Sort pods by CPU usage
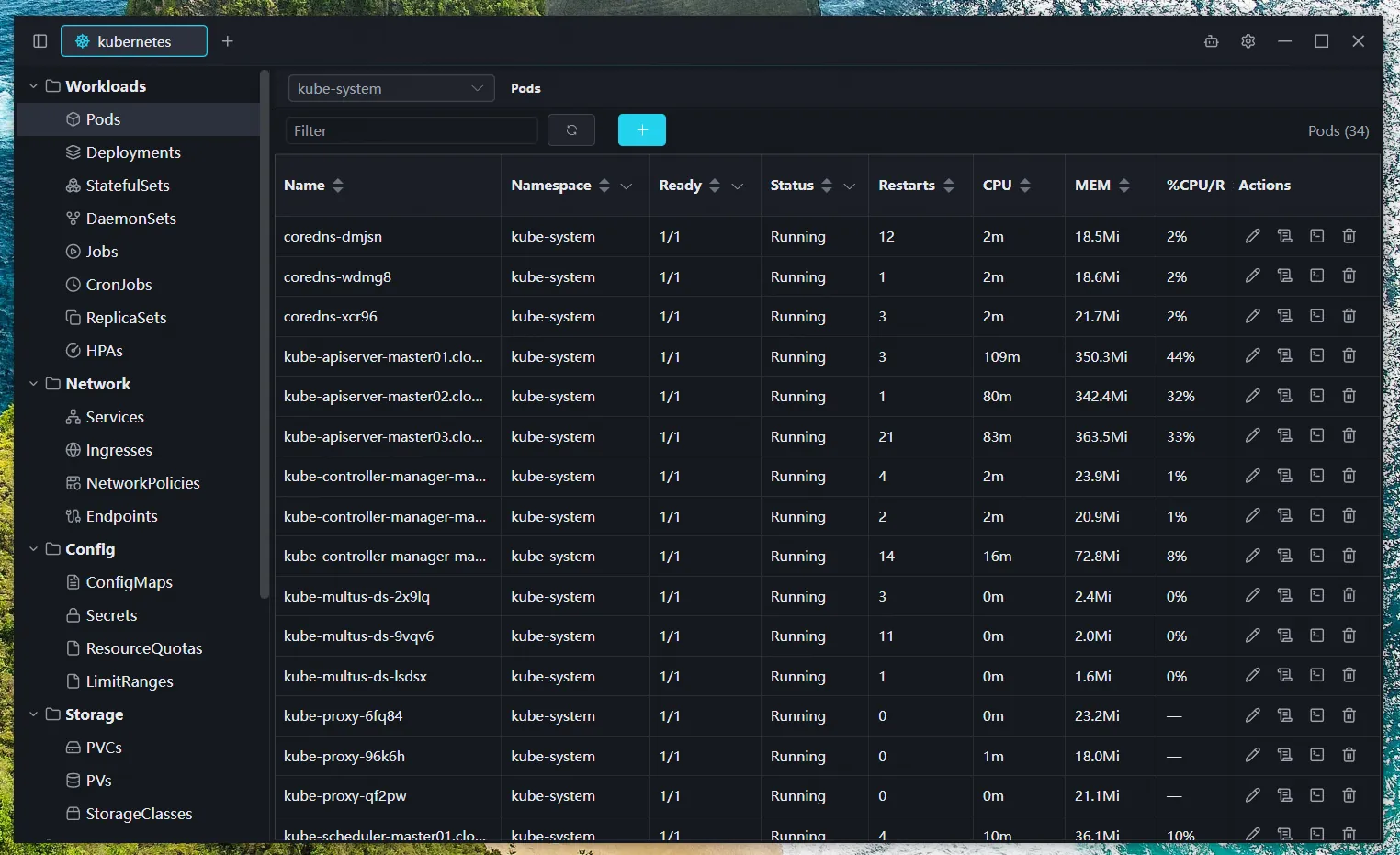This screenshot has width=1400, height=855. (x=1025, y=186)
